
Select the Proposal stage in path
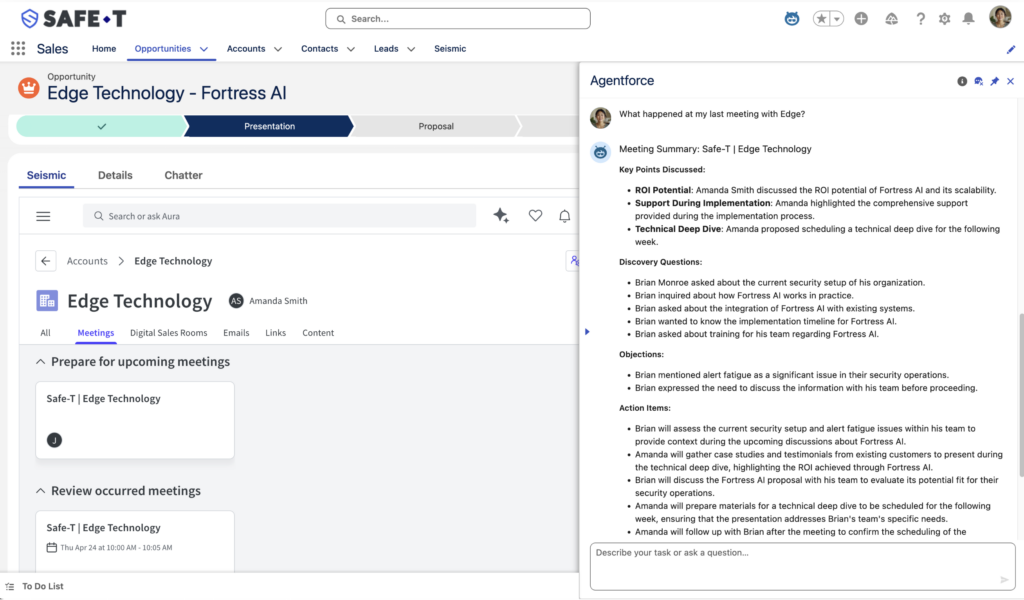coord(435,126)
